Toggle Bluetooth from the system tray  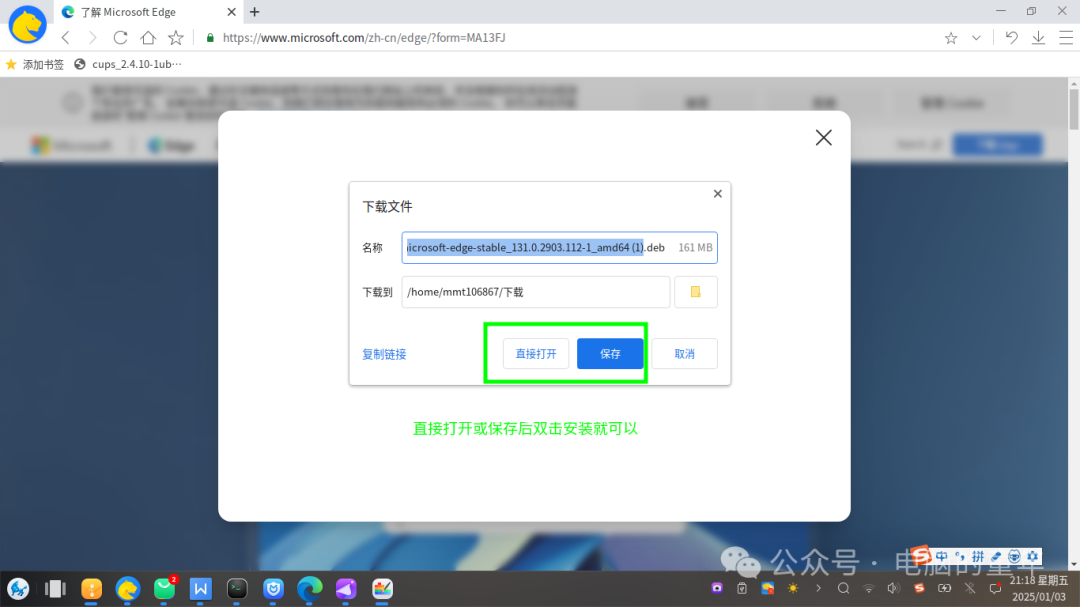(x=970, y=589)
